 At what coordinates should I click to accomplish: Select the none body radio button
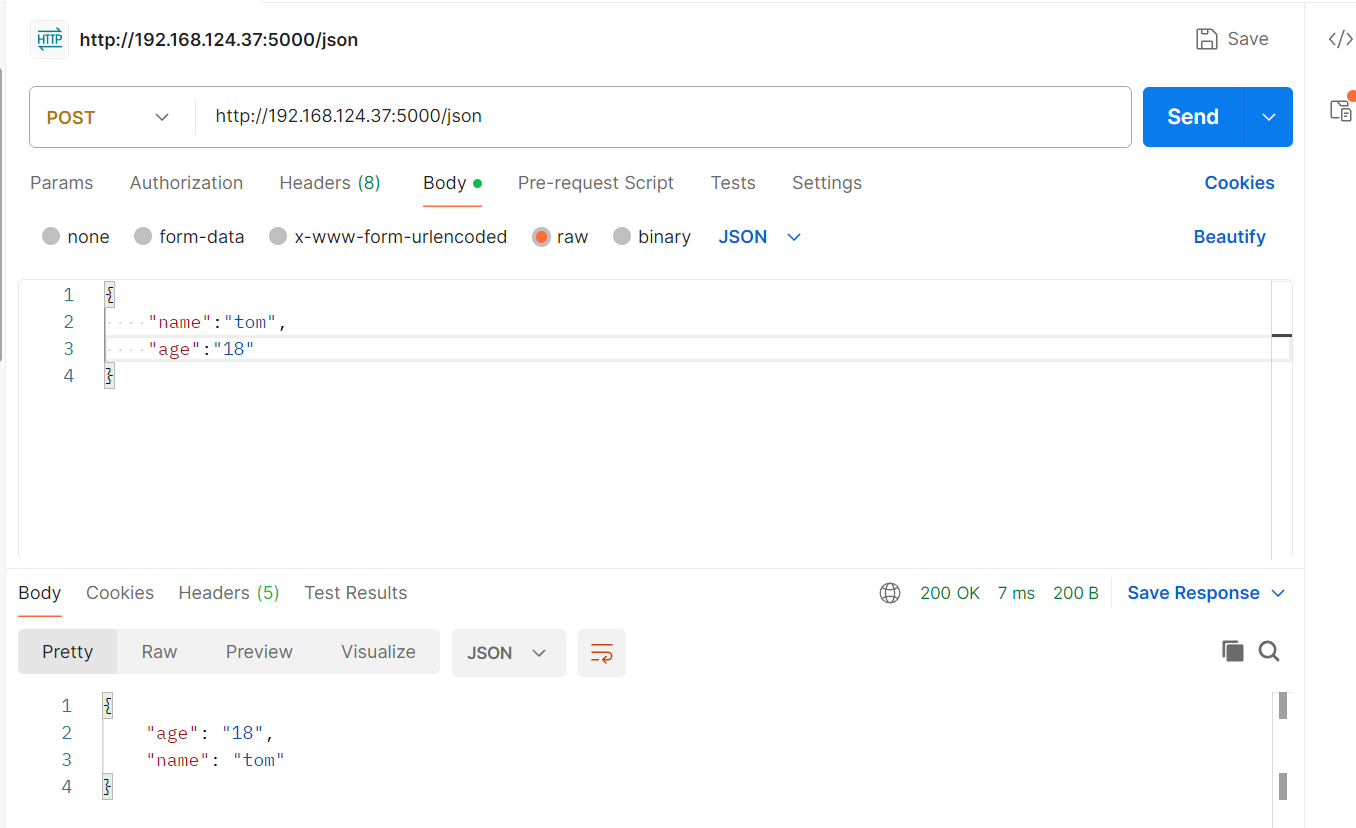point(51,237)
